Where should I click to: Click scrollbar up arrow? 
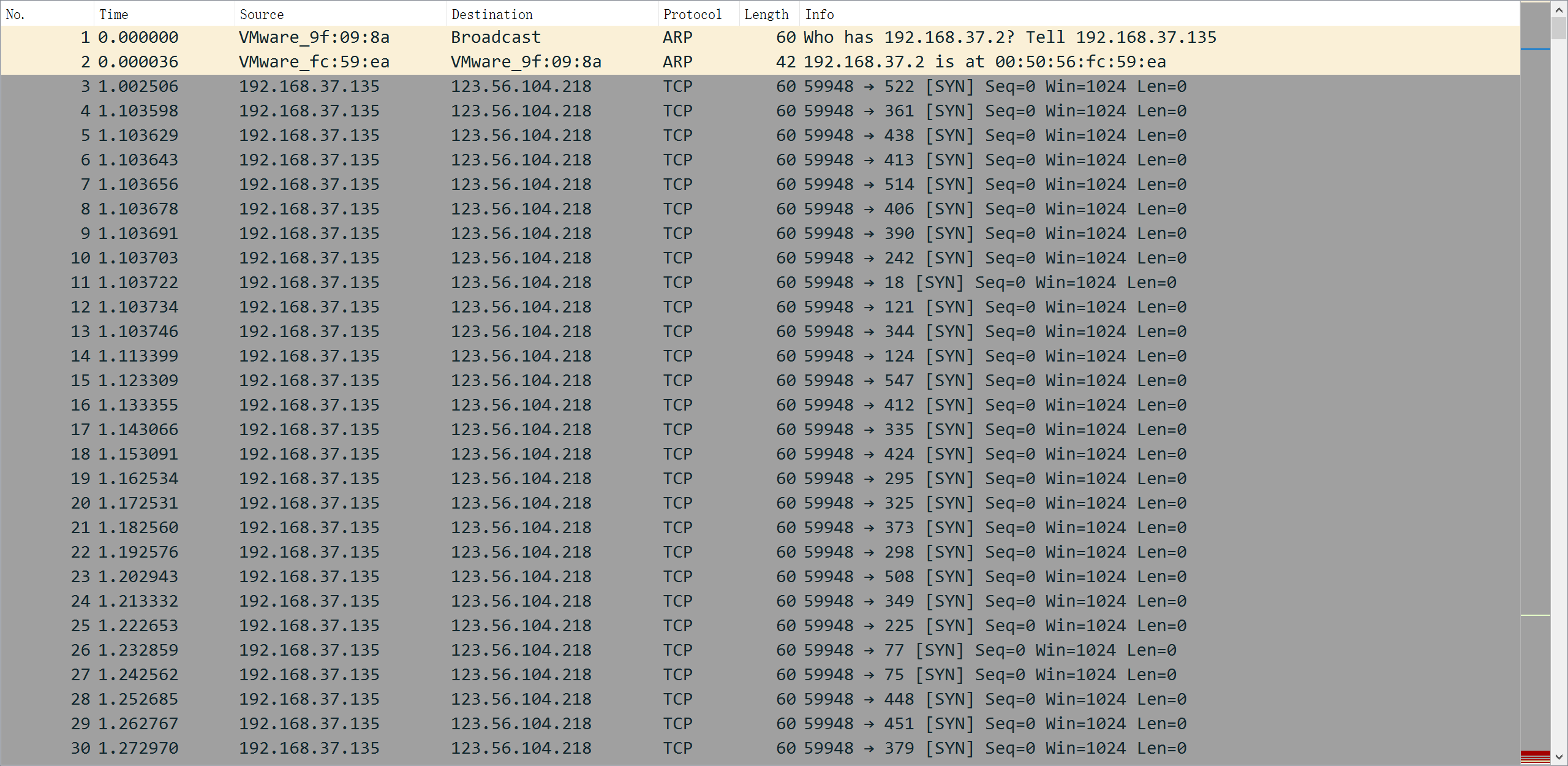click(1559, 9)
